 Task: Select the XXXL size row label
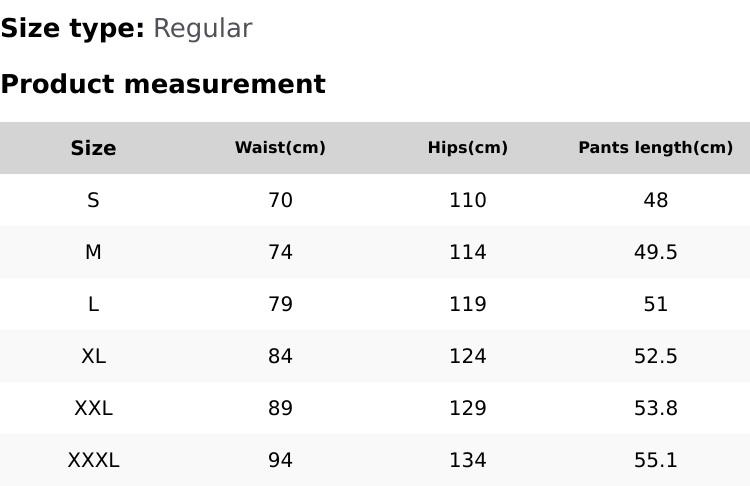(93, 460)
